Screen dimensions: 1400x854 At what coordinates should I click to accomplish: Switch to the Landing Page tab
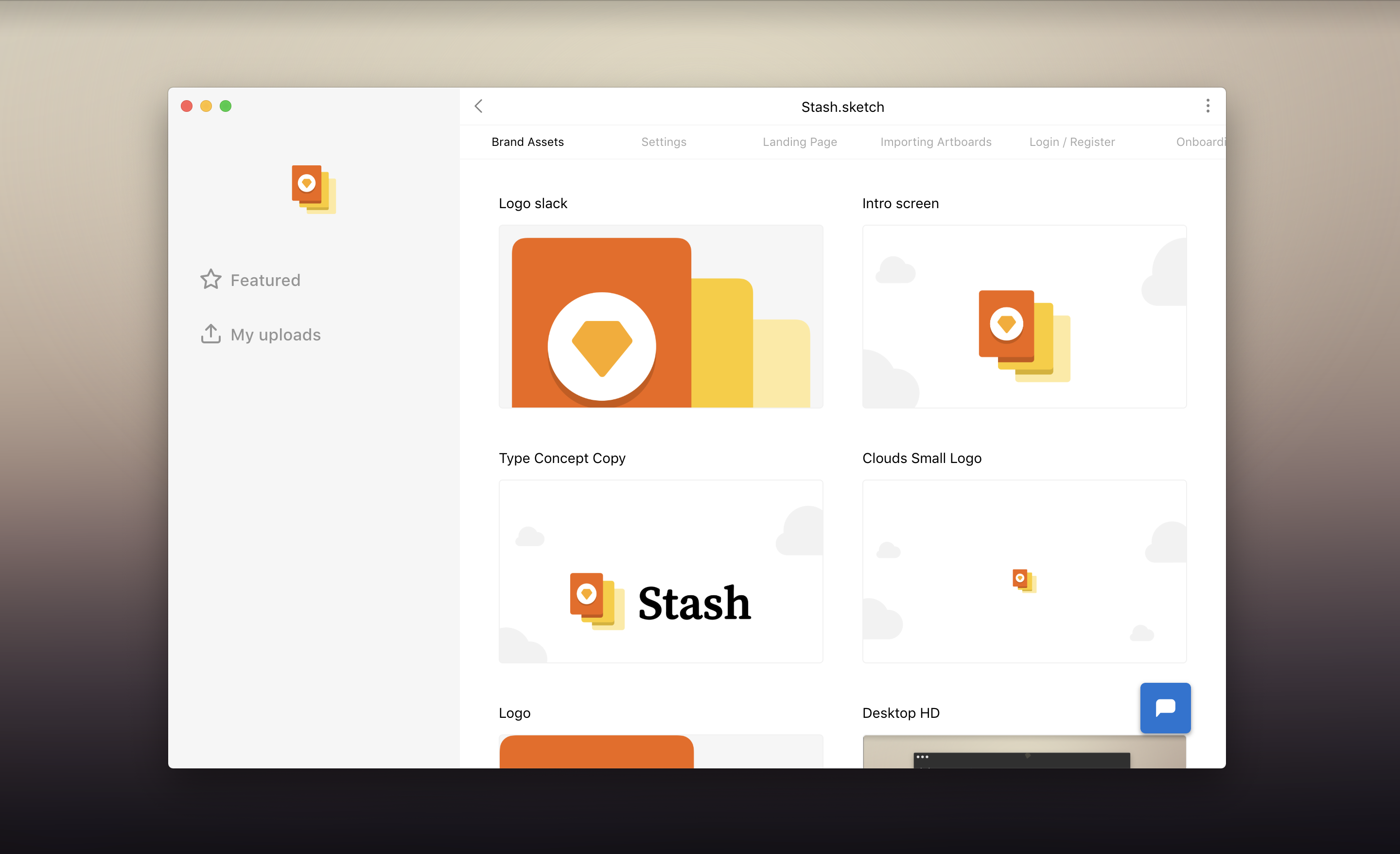tap(800, 142)
